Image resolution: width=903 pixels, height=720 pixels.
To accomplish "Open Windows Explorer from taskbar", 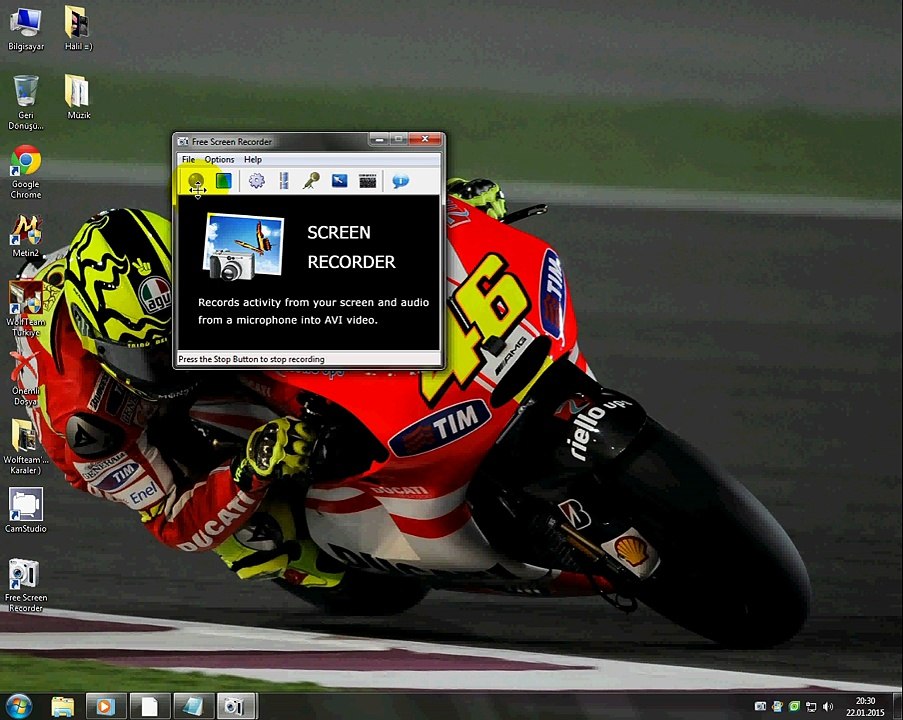I will coord(62,706).
